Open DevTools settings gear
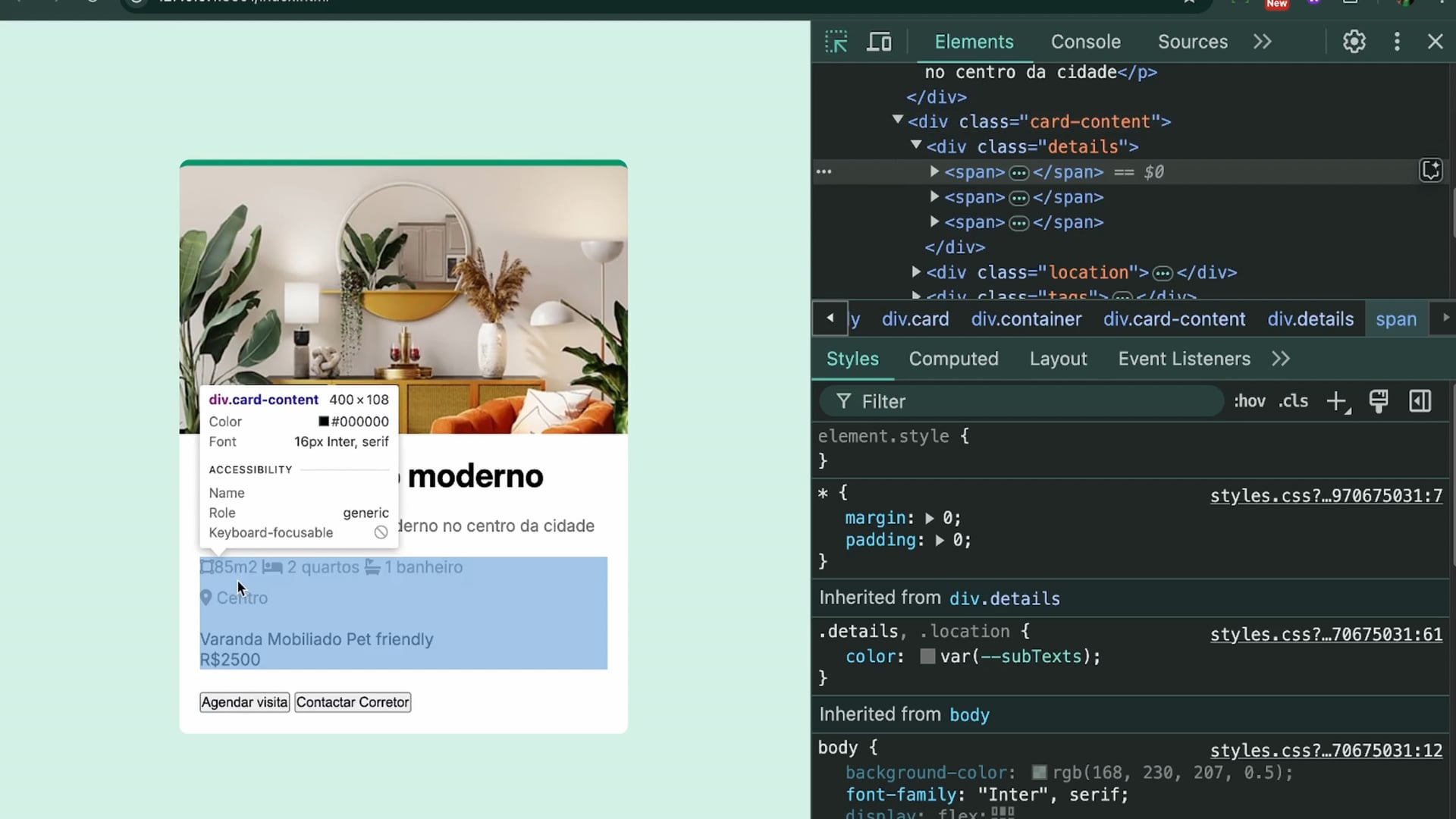Viewport: 1456px width, 819px height. point(1354,42)
